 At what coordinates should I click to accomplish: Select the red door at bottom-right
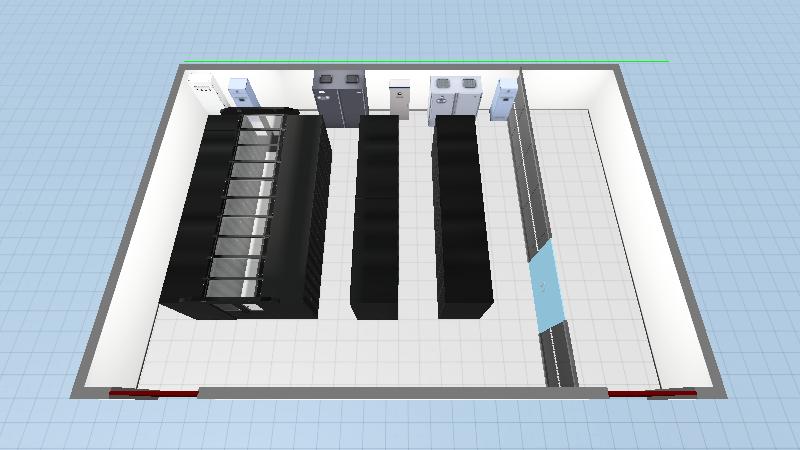point(652,394)
